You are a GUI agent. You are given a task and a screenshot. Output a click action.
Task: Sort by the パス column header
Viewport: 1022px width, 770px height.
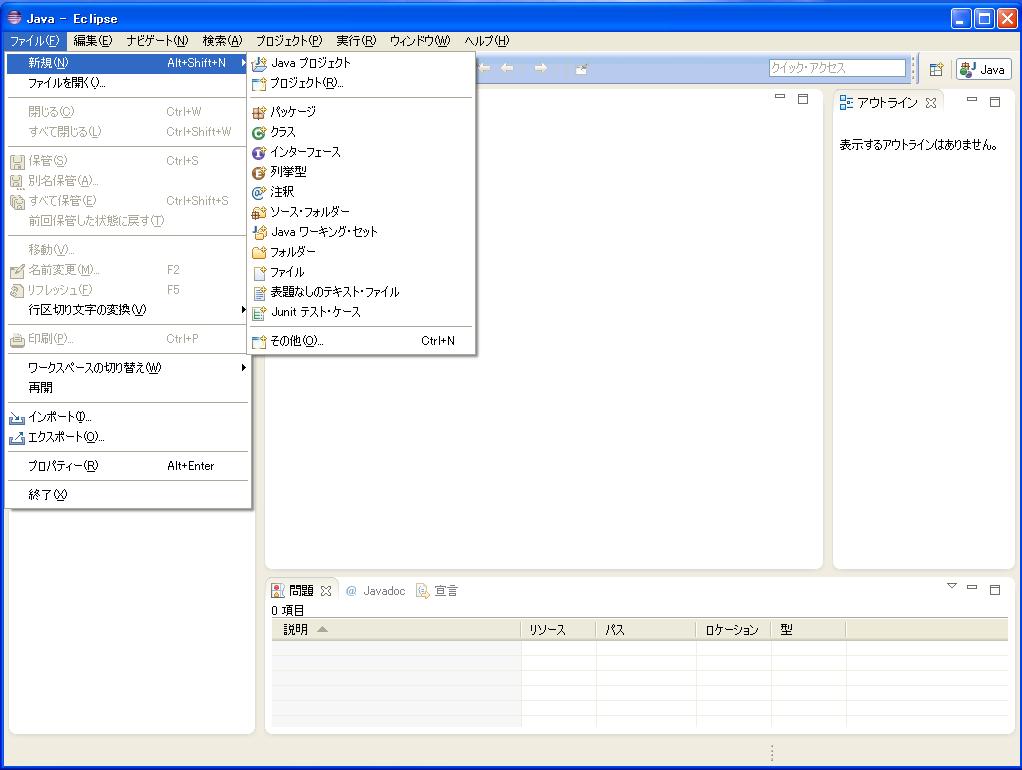point(646,630)
